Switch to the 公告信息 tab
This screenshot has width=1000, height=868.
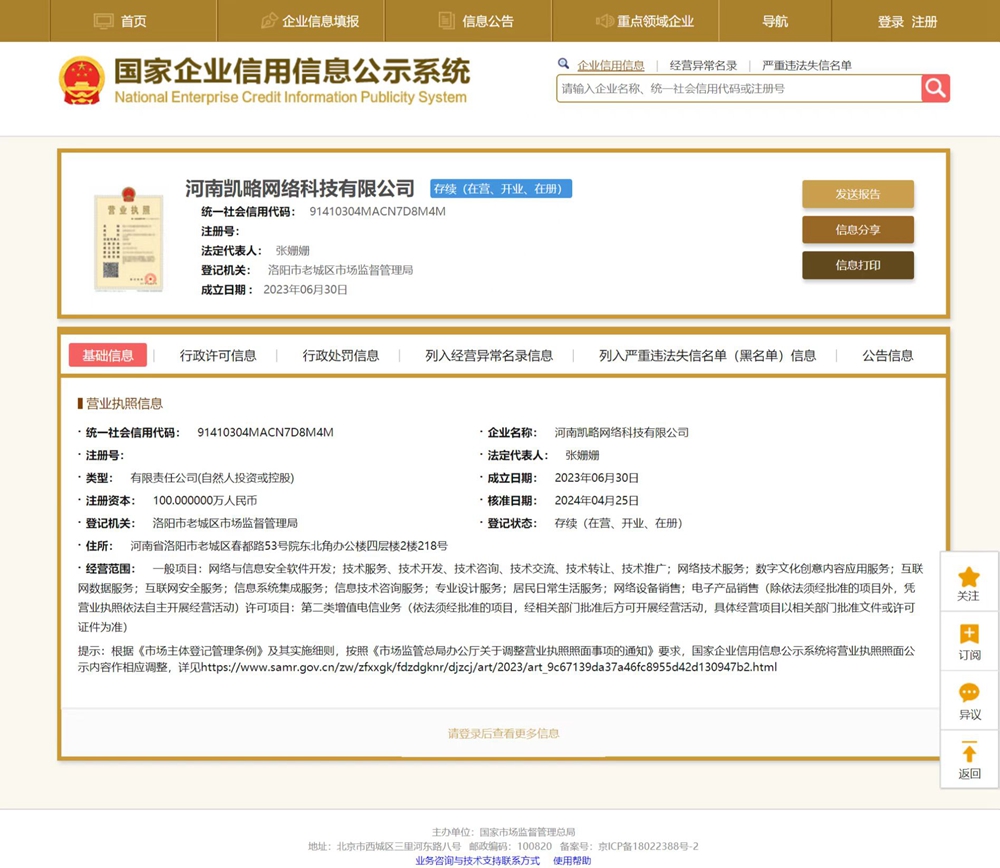pyautogui.click(x=888, y=355)
